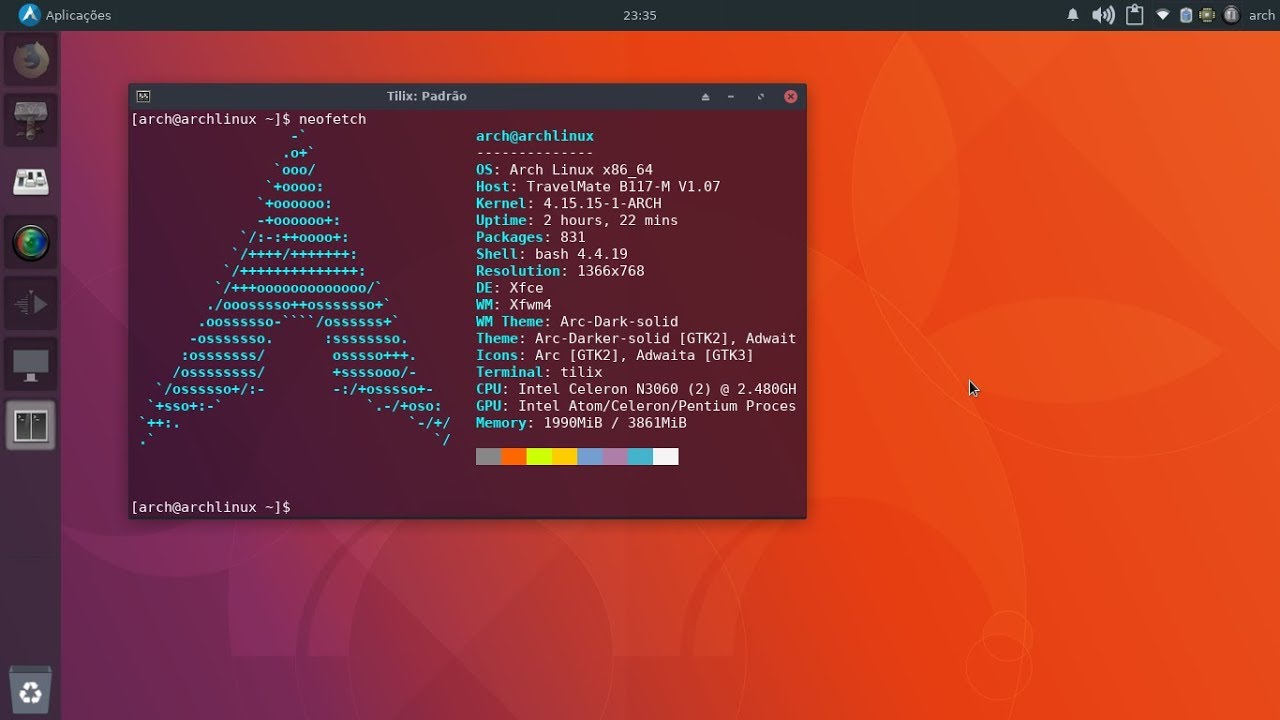
Task: Click the Tilix window menu icon
Action: coord(143,96)
